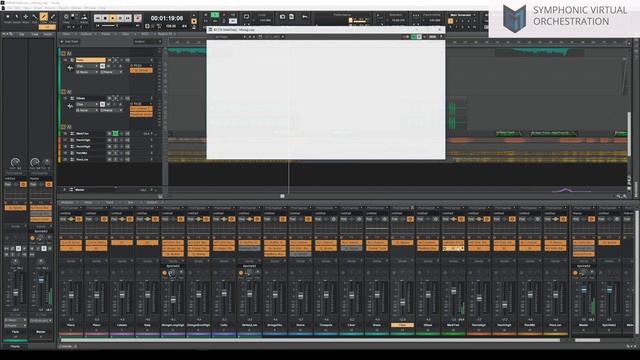Select the highlighted Draw tool
The image size is (640, 360).
(x=43, y=18)
